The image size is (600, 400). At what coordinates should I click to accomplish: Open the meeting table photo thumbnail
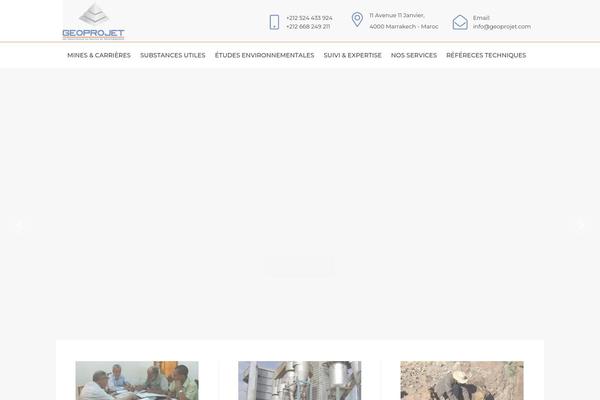click(137, 380)
